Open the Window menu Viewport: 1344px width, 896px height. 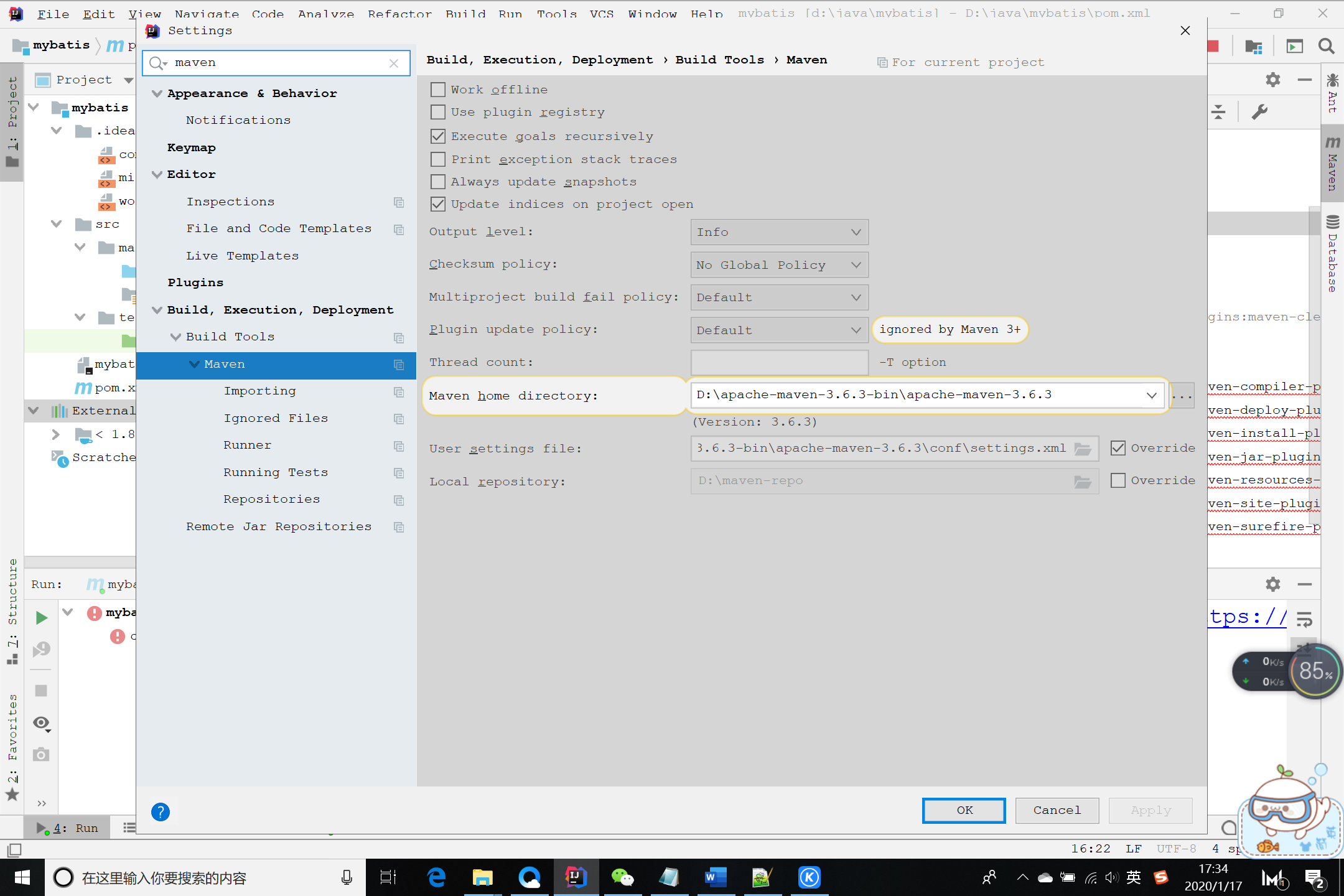(652, 14)
